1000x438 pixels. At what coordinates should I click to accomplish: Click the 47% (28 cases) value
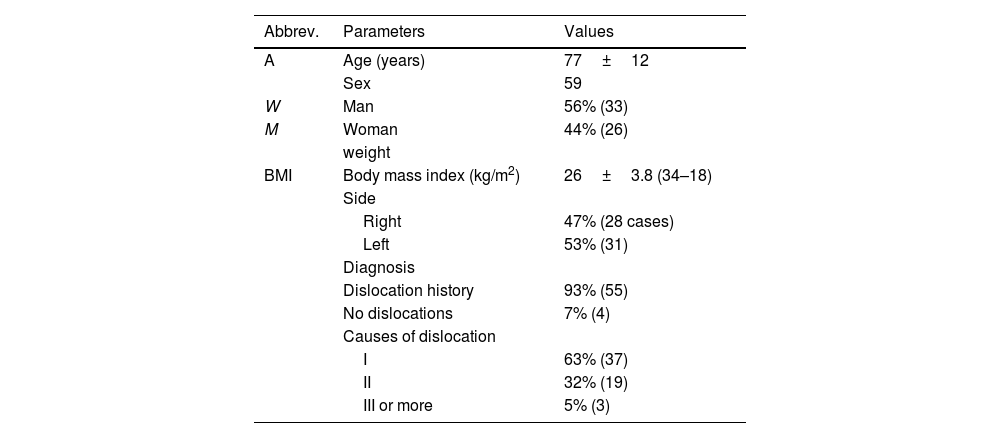[x=619, y=222]
